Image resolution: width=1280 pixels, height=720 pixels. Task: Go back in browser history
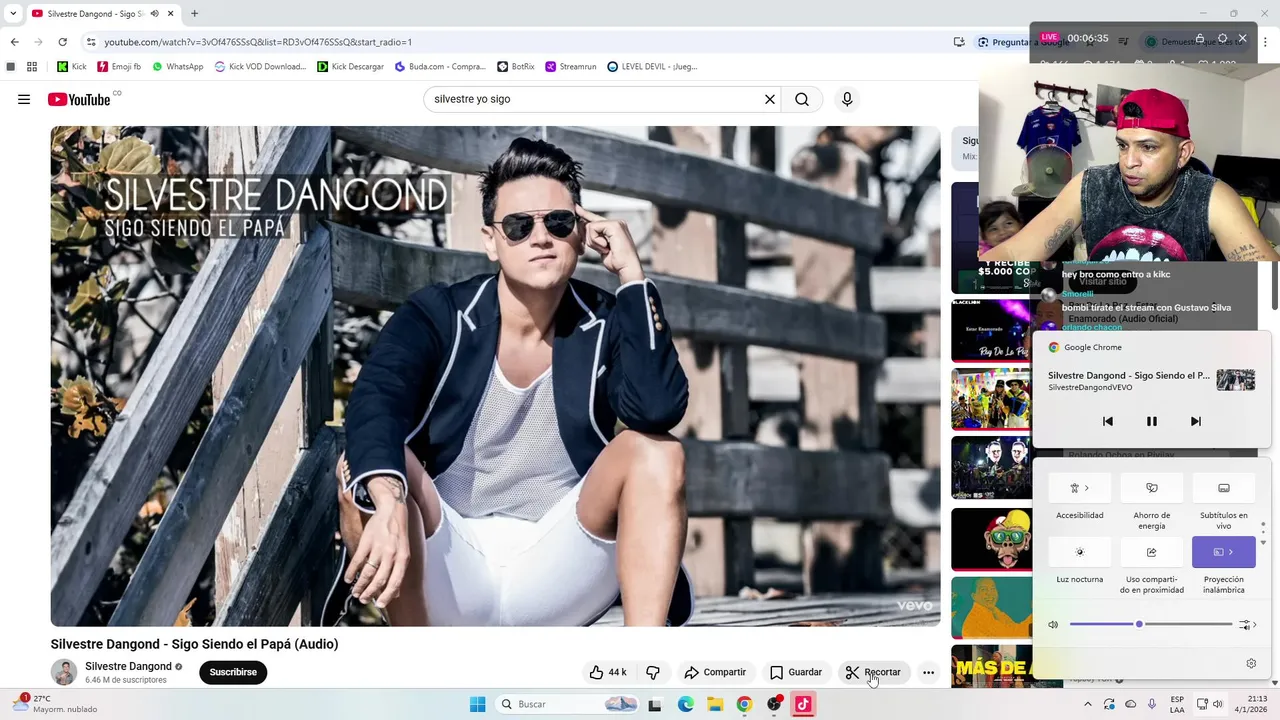[x=14, y=42]
